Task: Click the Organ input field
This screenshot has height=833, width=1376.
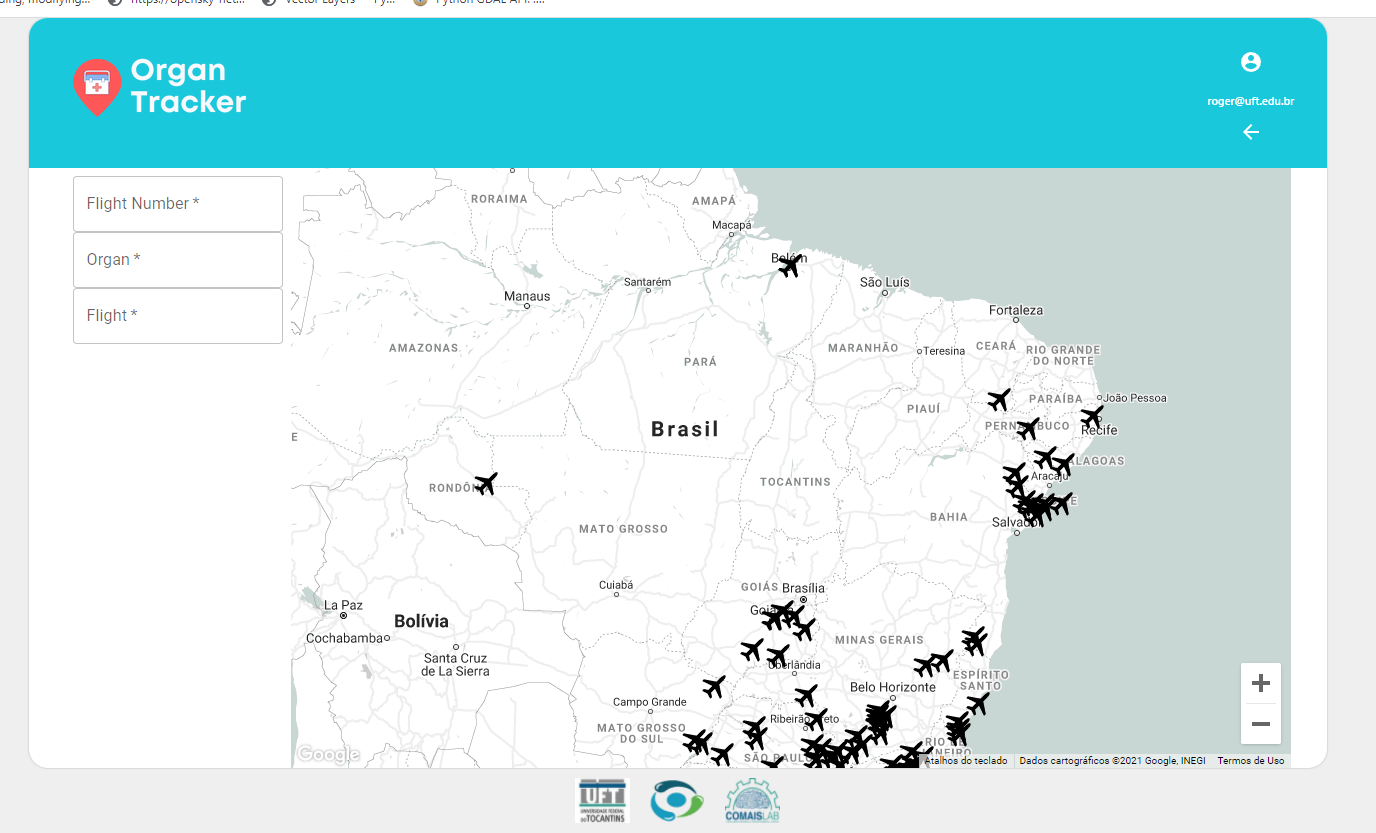Action: coord(178,260)
